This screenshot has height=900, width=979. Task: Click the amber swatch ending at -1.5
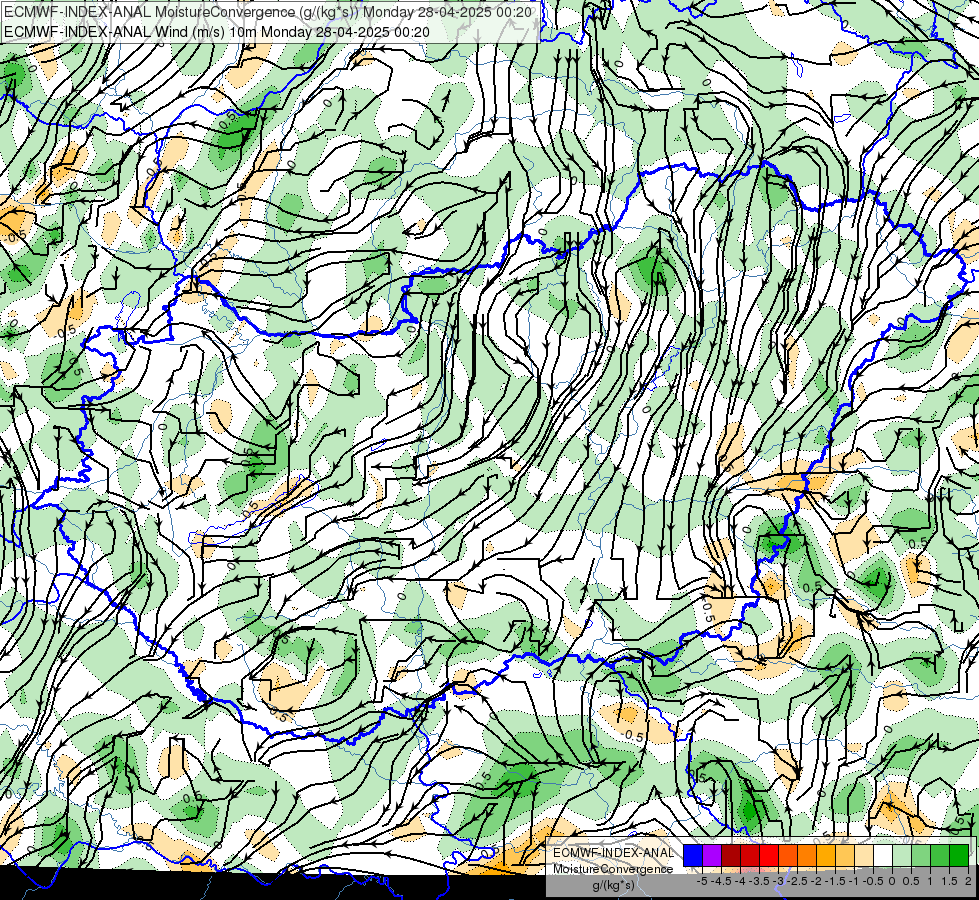pyautogui.click(x=826, y=855)
